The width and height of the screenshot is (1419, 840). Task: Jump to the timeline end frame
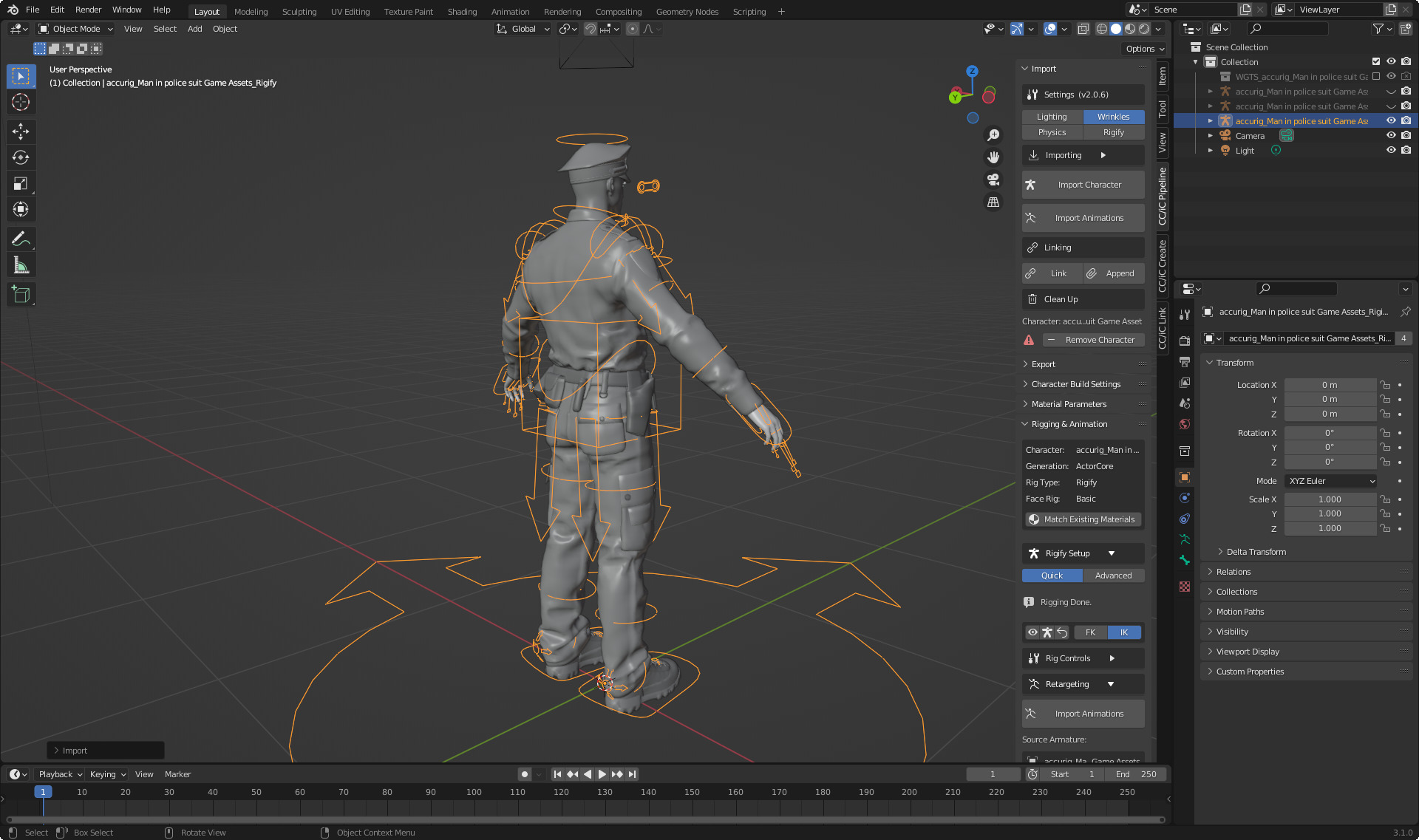pos(632,774)
